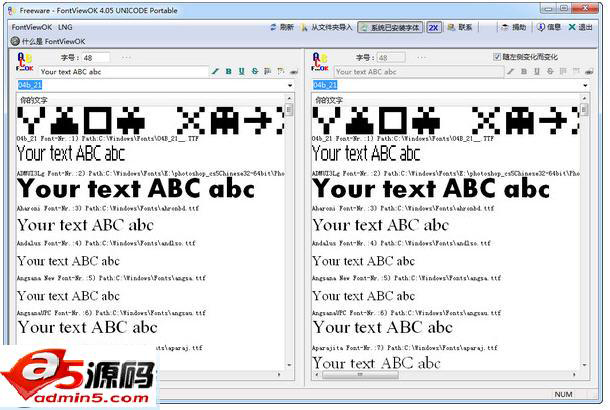Image resolution: width=610 pixels, height=410 pixels.
Task: Select the ADMUI3Lg sample in right pane
Action: coord(366,154)
